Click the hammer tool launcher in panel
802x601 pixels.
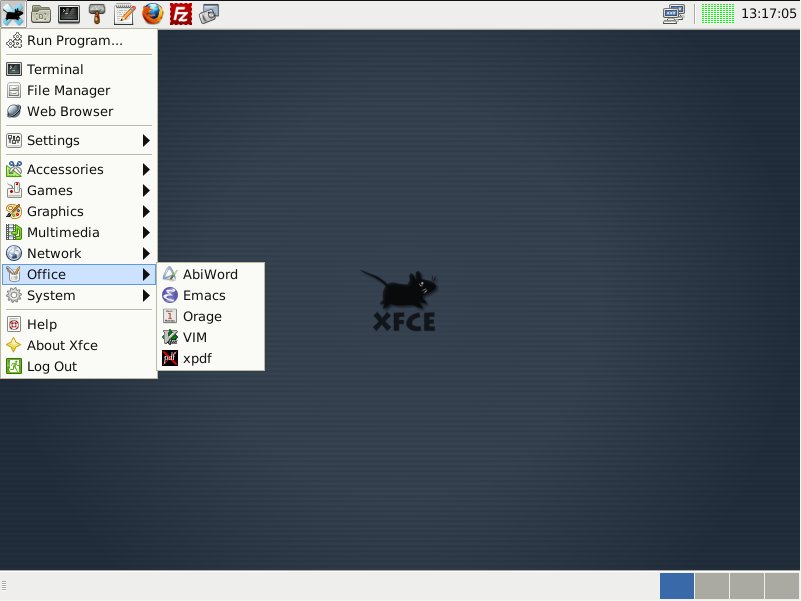click(x=97, y=14)
